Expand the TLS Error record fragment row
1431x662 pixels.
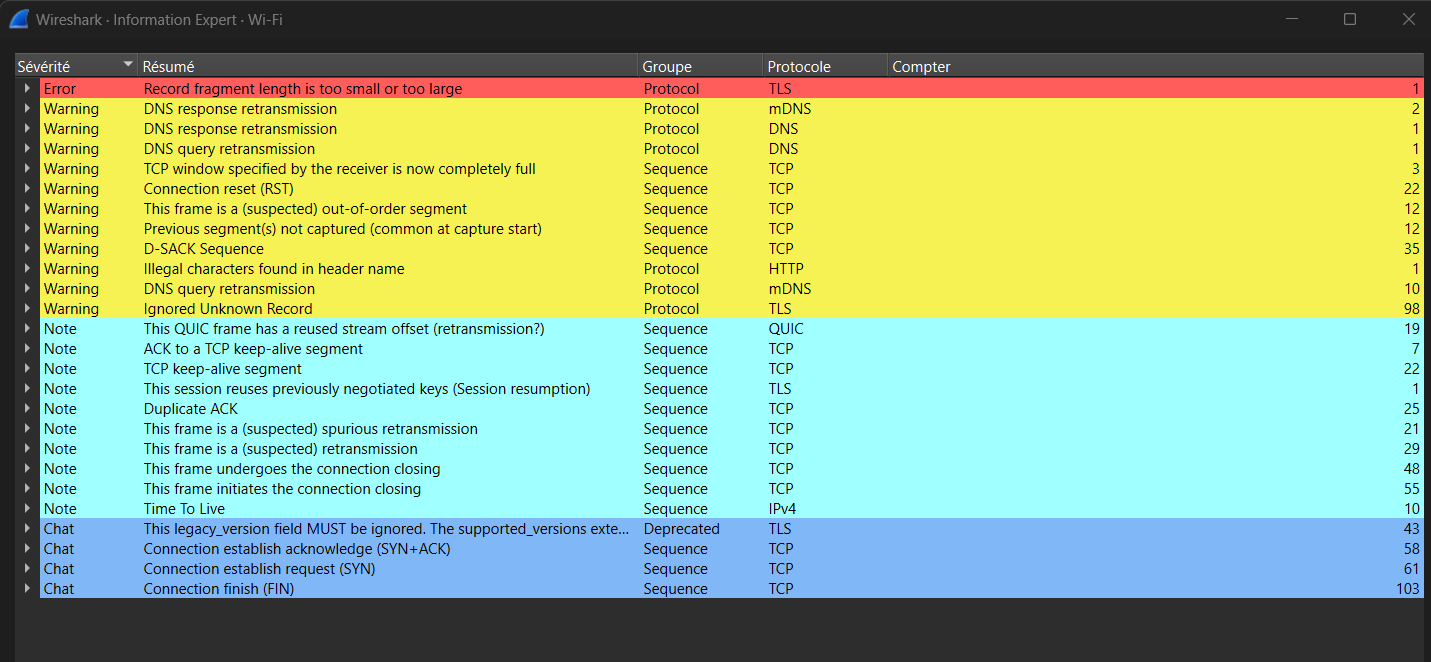coord(28,89)
